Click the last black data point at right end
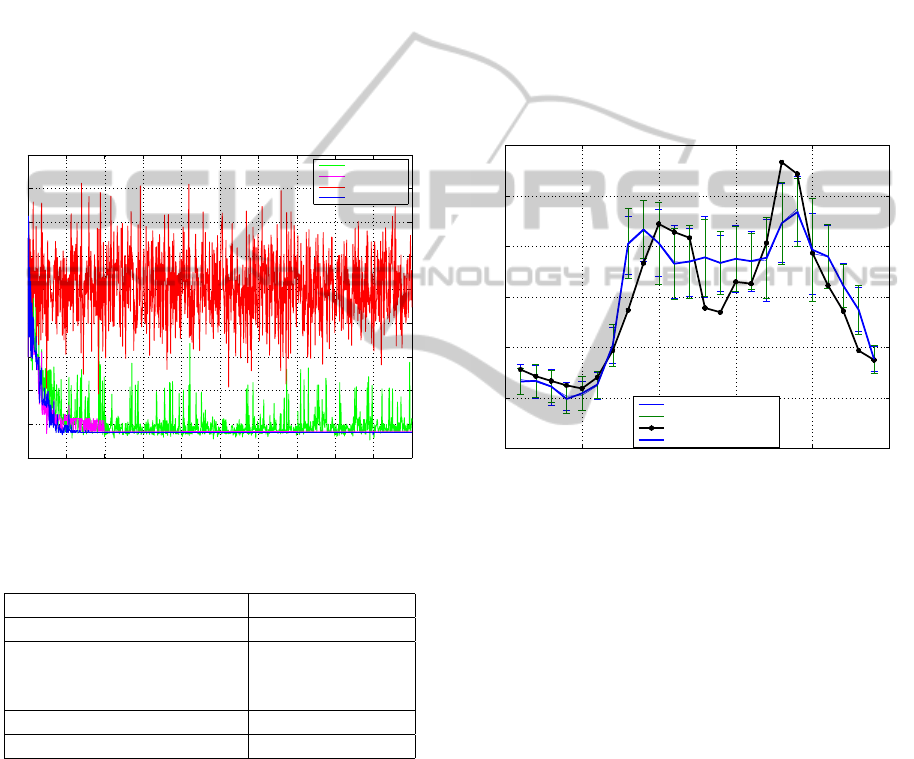 (x=874, y=360)
